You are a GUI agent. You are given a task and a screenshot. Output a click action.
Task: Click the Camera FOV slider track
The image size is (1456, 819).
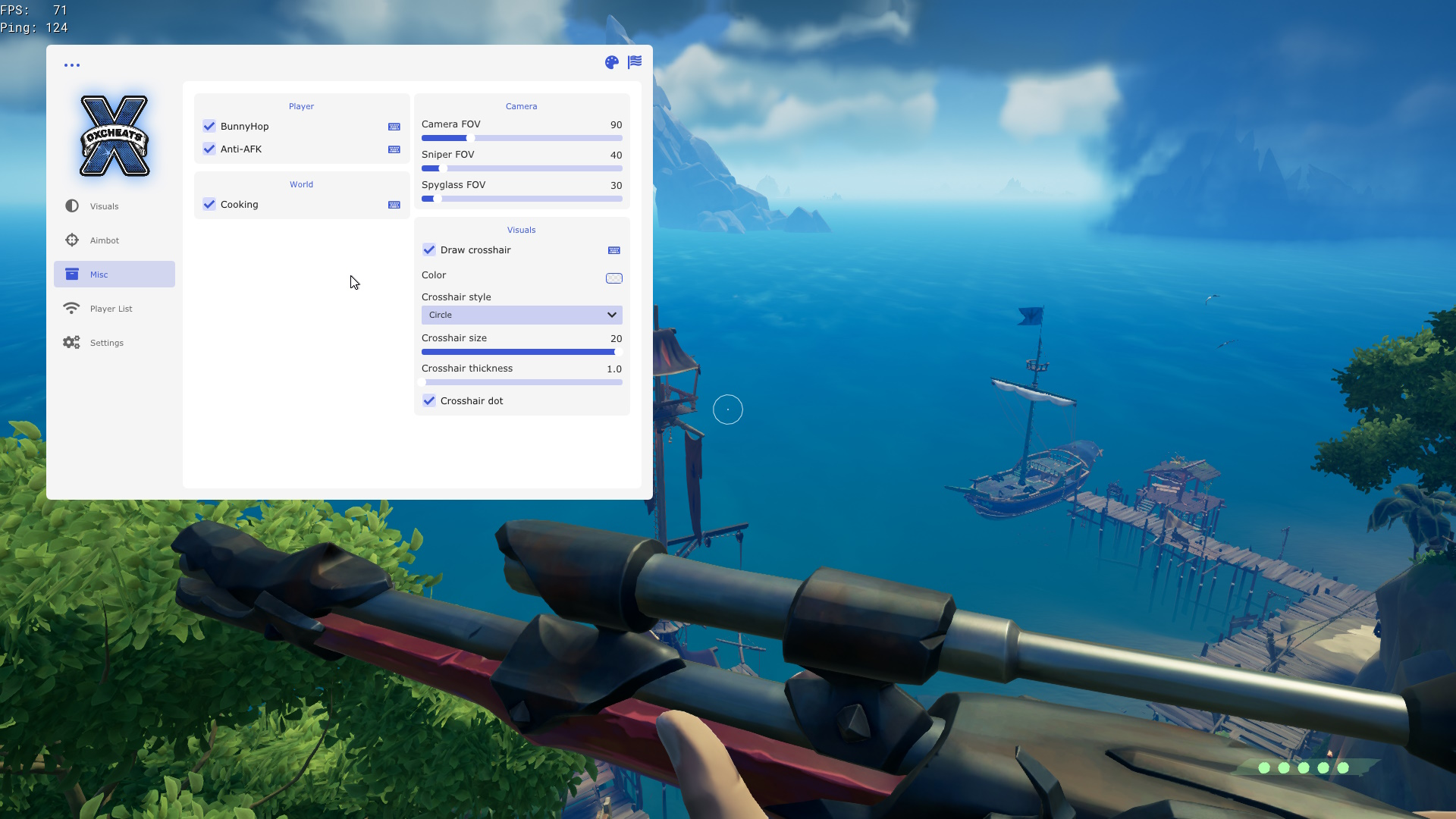522,139
